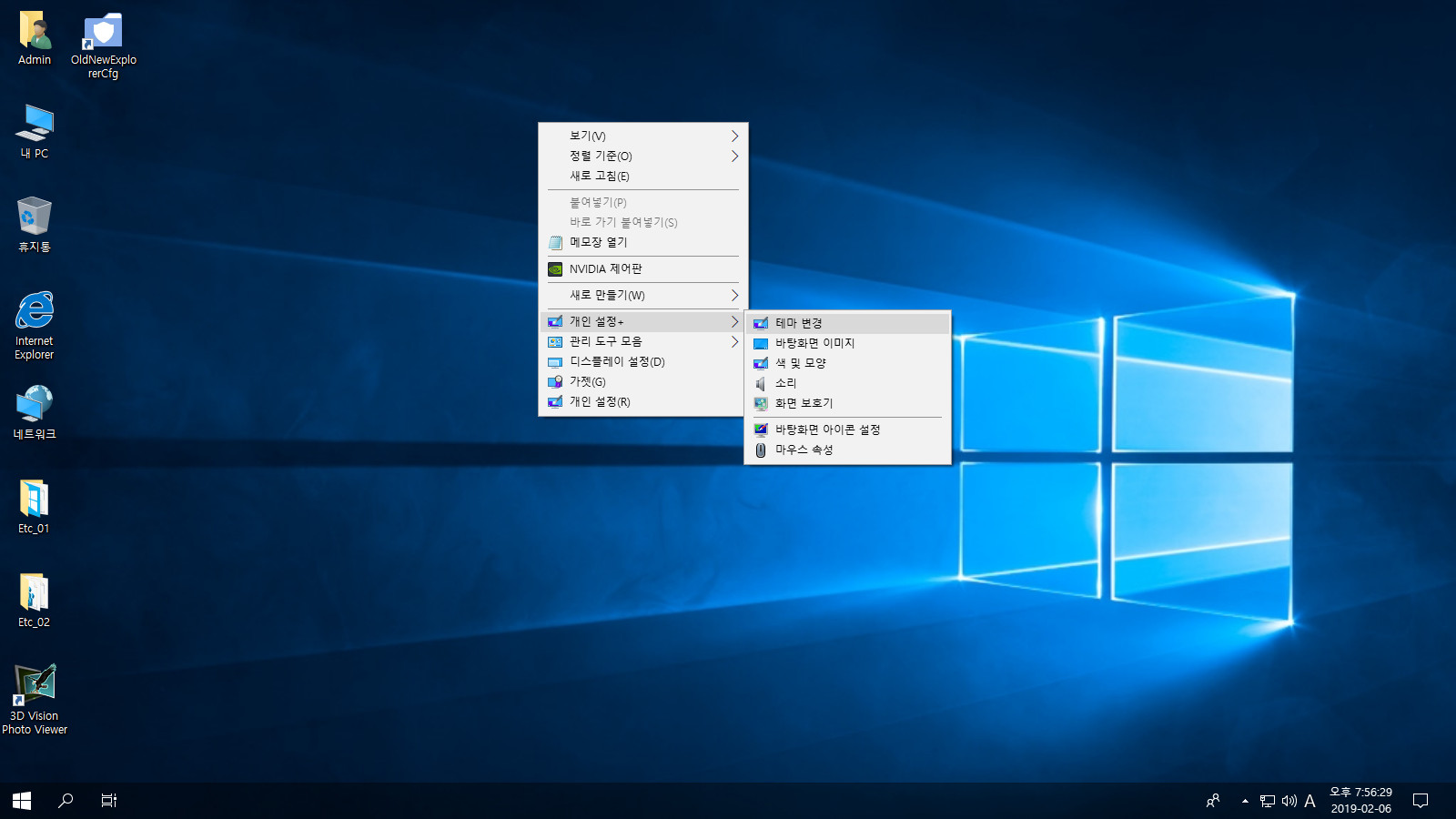The height and width of the screenshot is (819, 1456).
Task: Select 바탕화면 아이콘 설정 in the submenu
Action: [847, 430]
